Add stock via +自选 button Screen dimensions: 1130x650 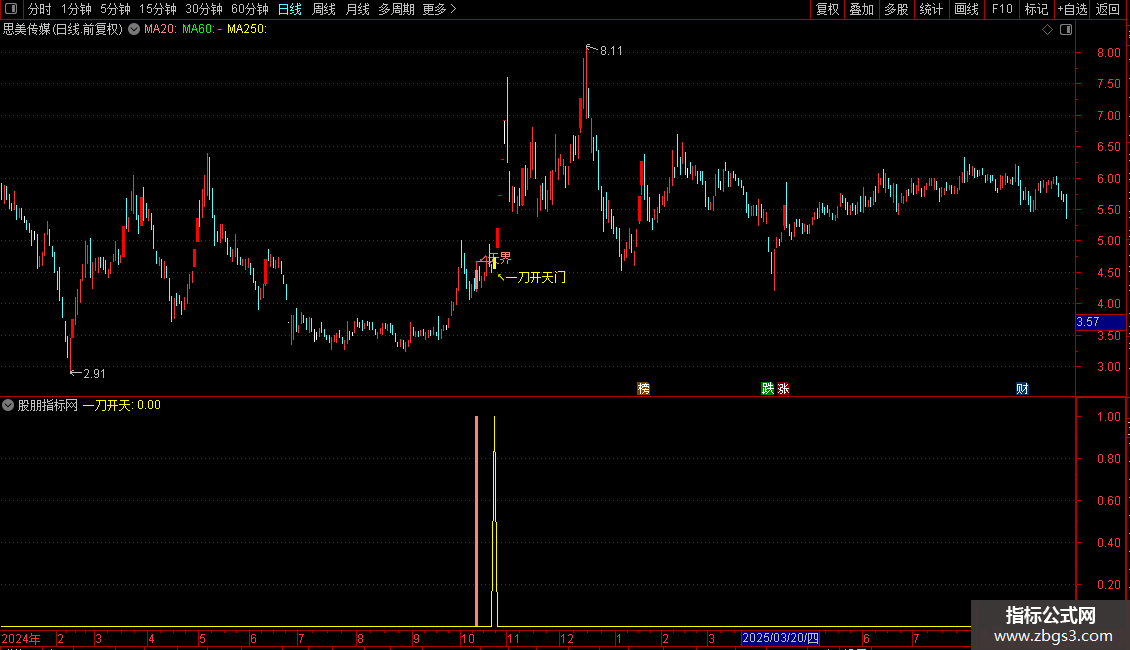click(x=1072, y=9)
